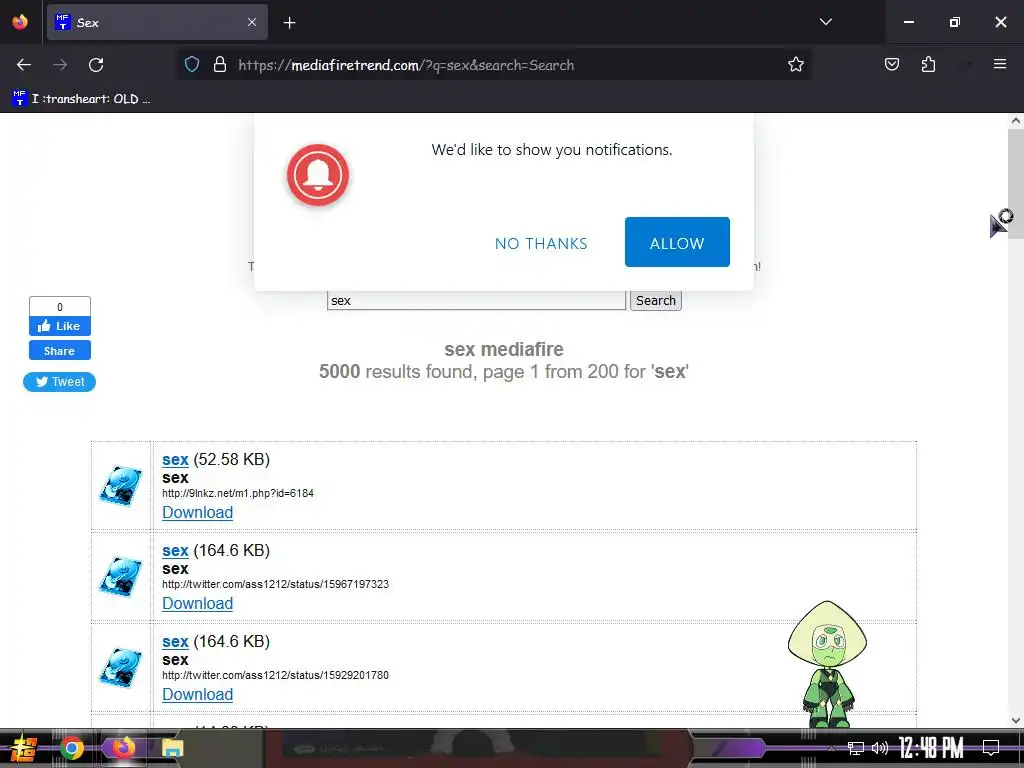Click the Firefox taskbar icon
The image size is (1024, 768).
[x=123, y=748]
